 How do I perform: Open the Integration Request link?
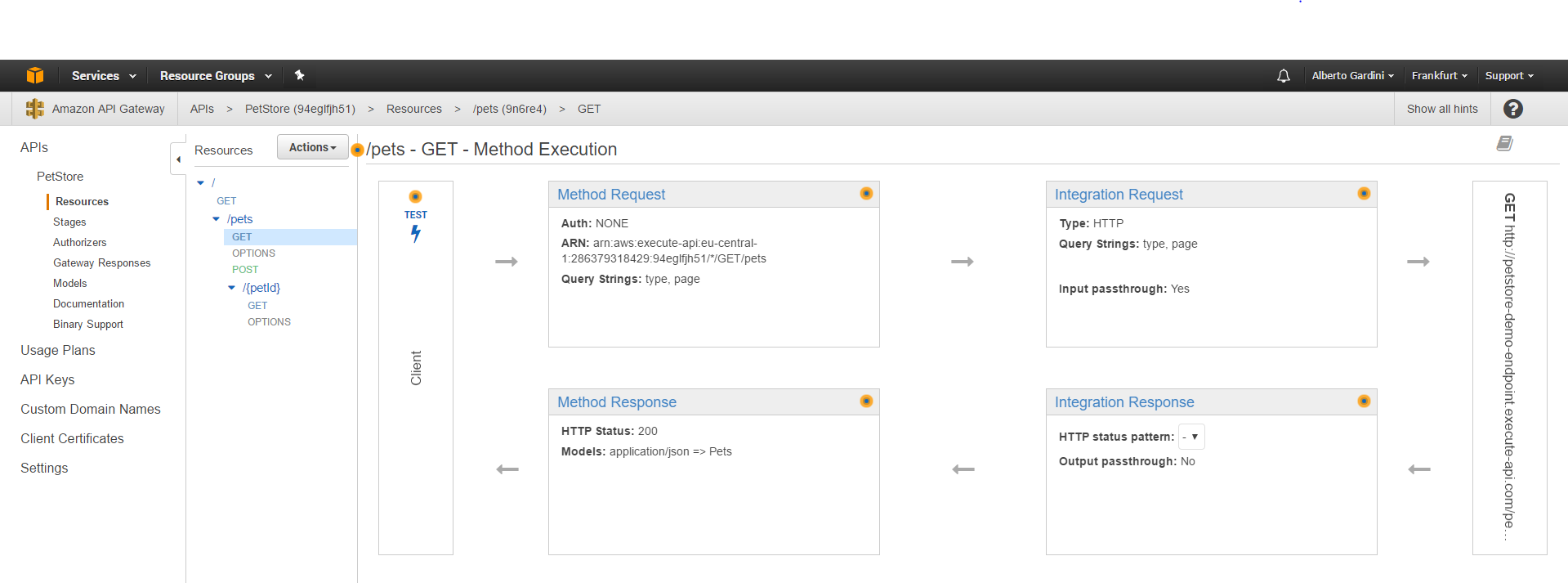pyautogui.click(x=1118, y=195)
